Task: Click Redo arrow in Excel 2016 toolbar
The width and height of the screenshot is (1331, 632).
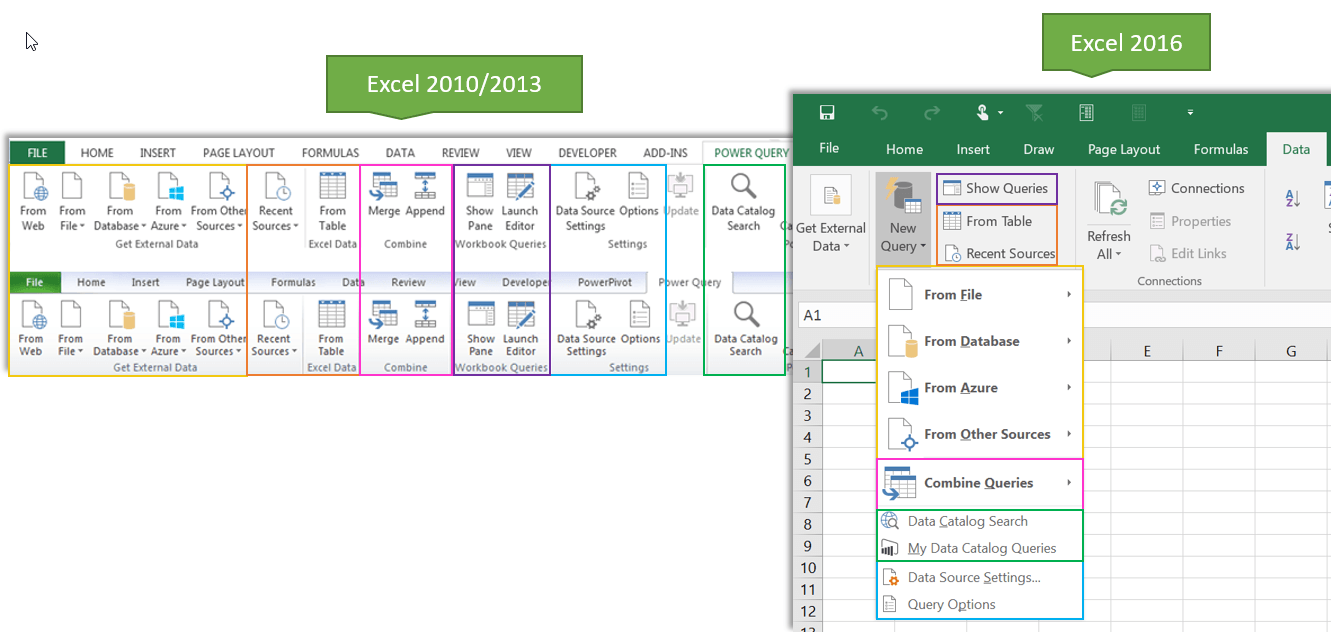Action: (x=932, y=113)
